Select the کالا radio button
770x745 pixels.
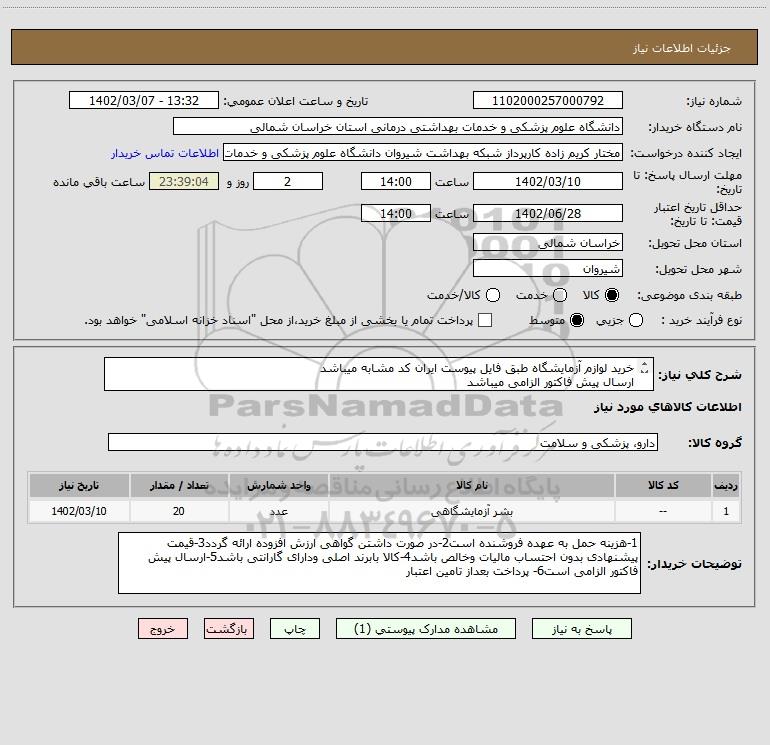tap(612, 295)
